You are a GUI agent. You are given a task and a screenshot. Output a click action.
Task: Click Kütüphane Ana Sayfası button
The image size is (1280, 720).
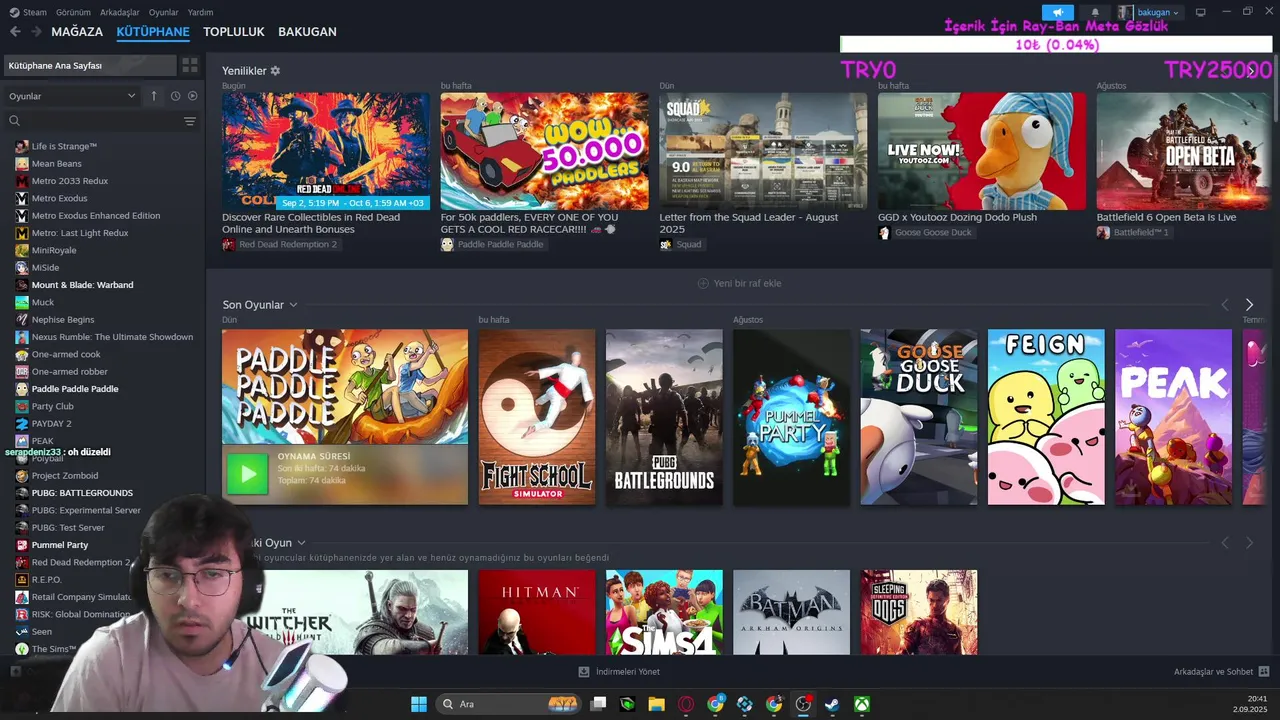click(x=89, y=65)
